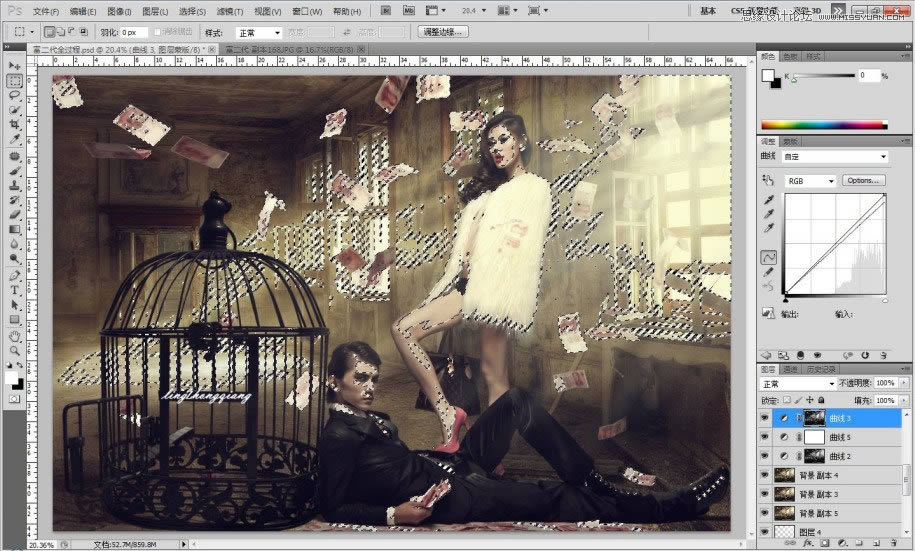The width and height of the screenshot is (915, 551).
Task: Add a layer mask from Layers footer
Action: click(825, 544)
